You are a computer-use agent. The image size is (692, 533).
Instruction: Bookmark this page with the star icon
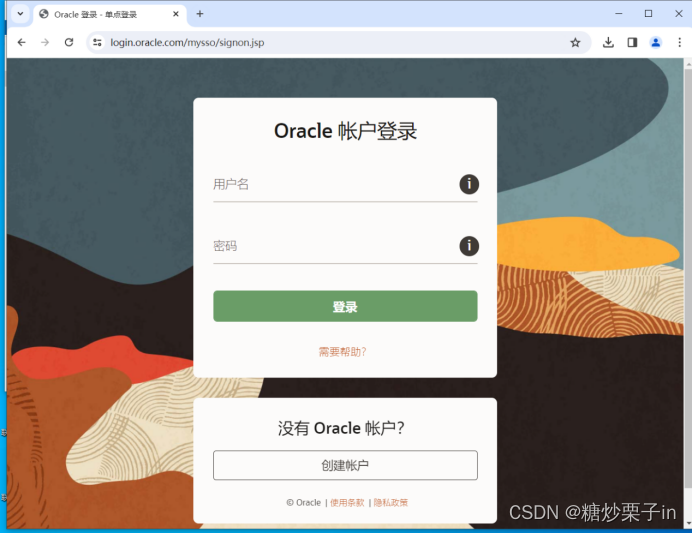click(575, 42)
